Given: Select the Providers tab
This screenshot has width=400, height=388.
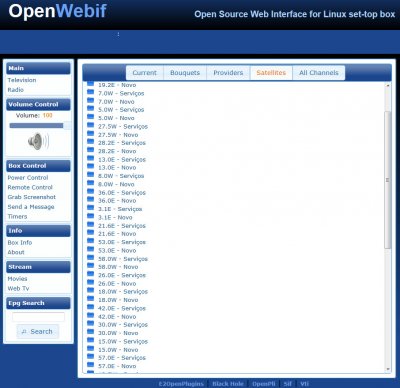Looking at the screenshot, I should pos(228,73).
